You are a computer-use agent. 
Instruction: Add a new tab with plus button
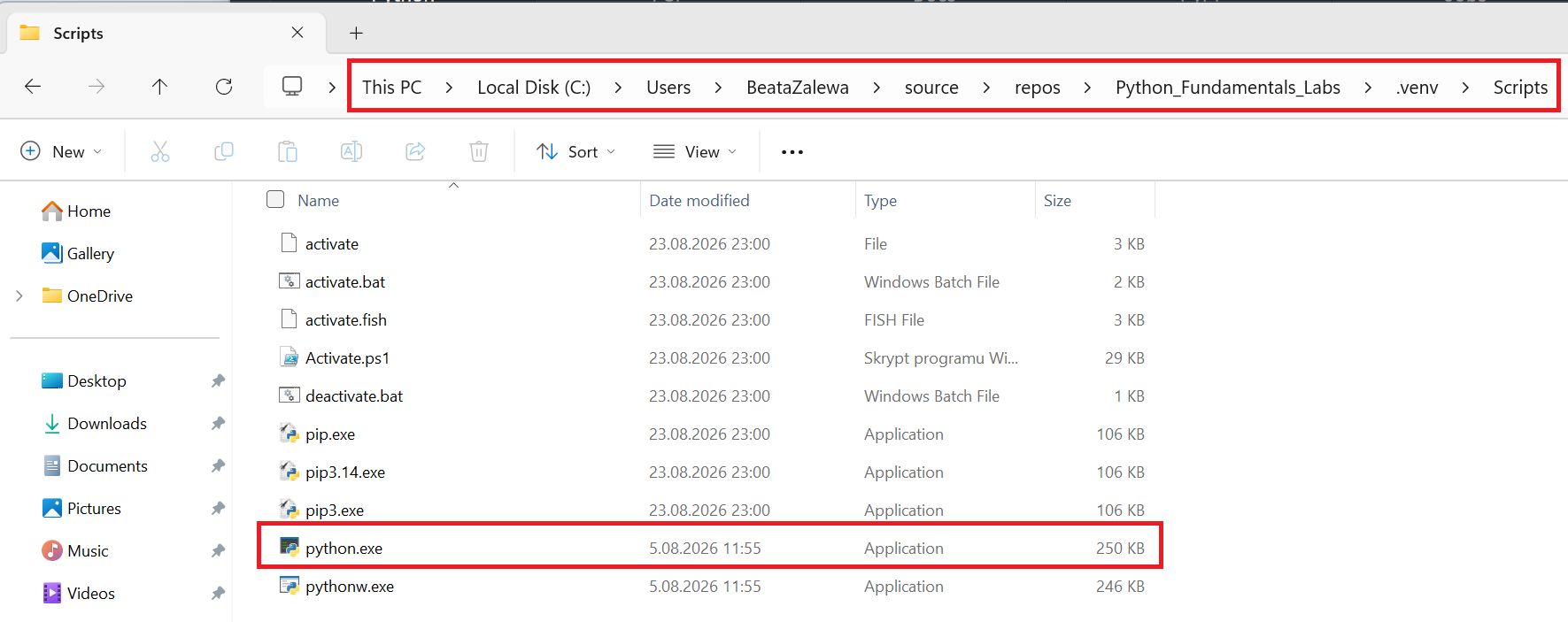click(356, 33)
